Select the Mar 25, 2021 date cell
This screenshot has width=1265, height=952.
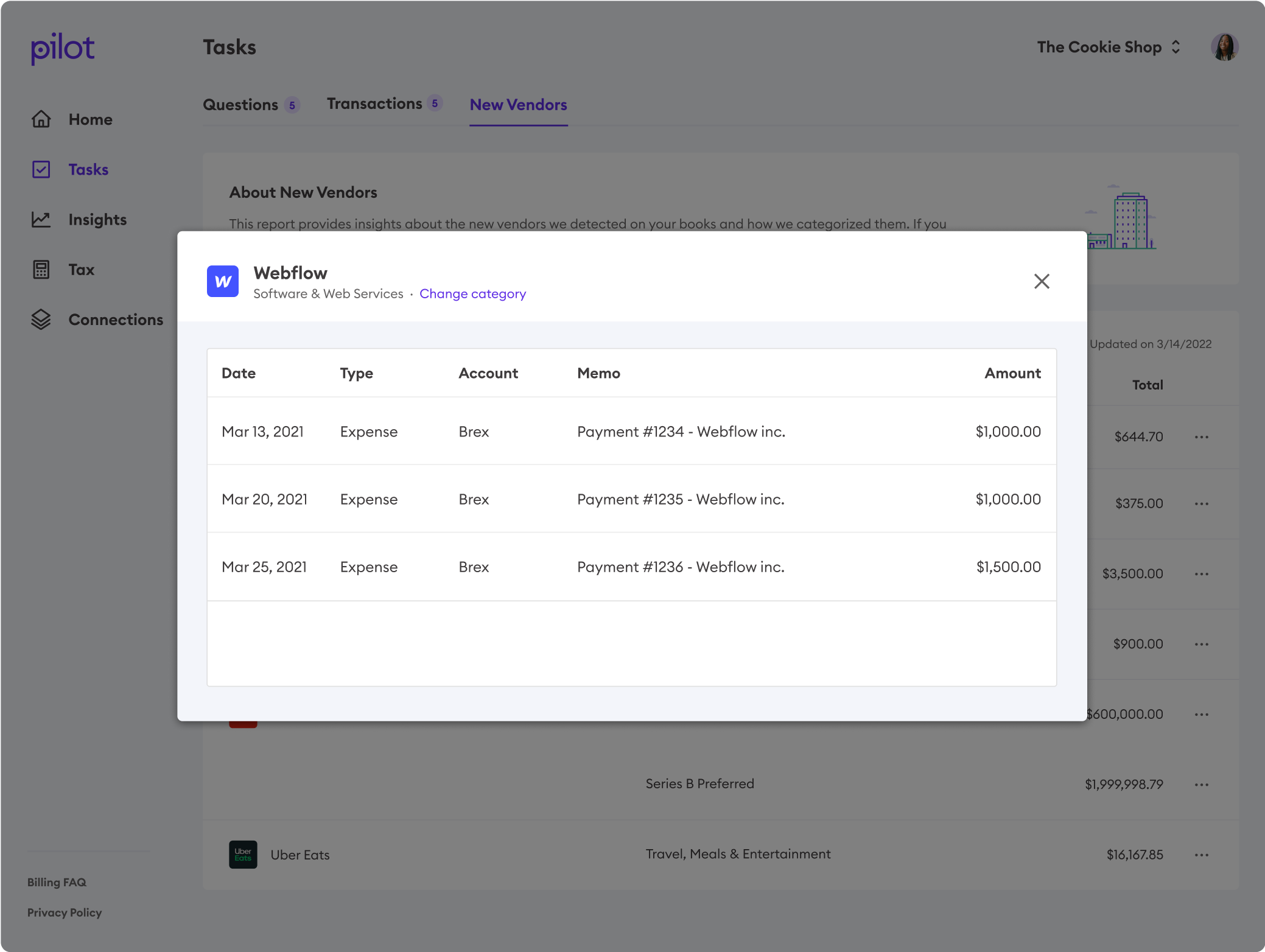[x=264, y=567]
